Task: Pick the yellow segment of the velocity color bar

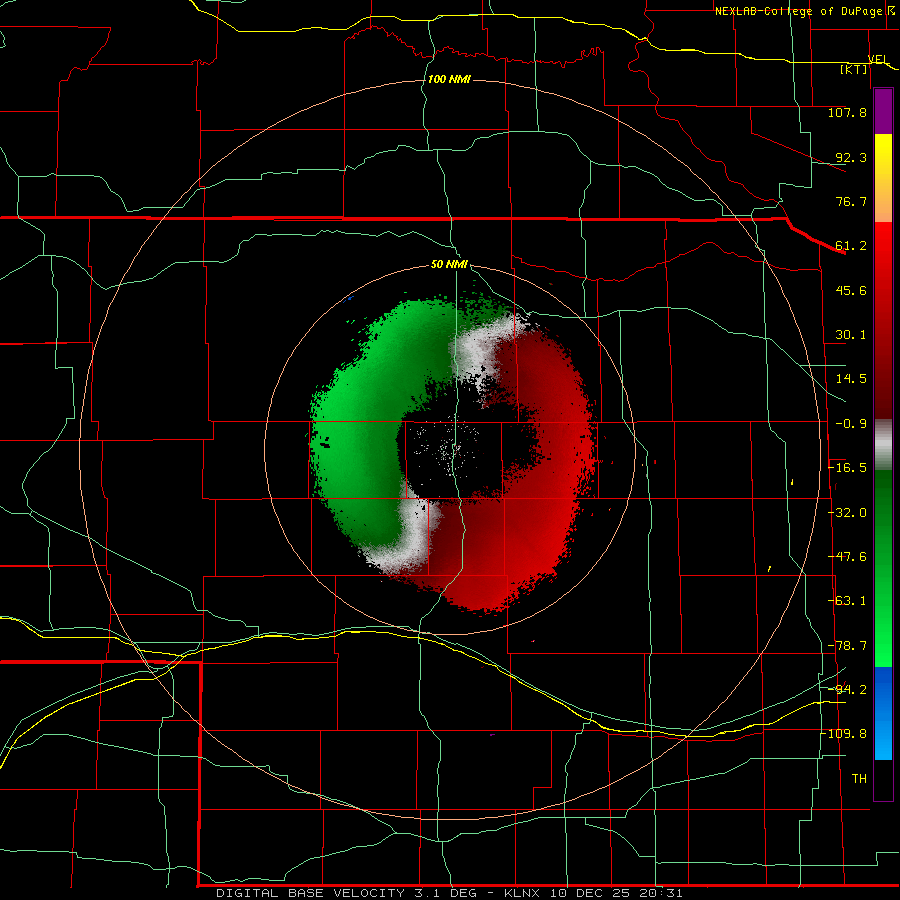Action: [883, 178]
